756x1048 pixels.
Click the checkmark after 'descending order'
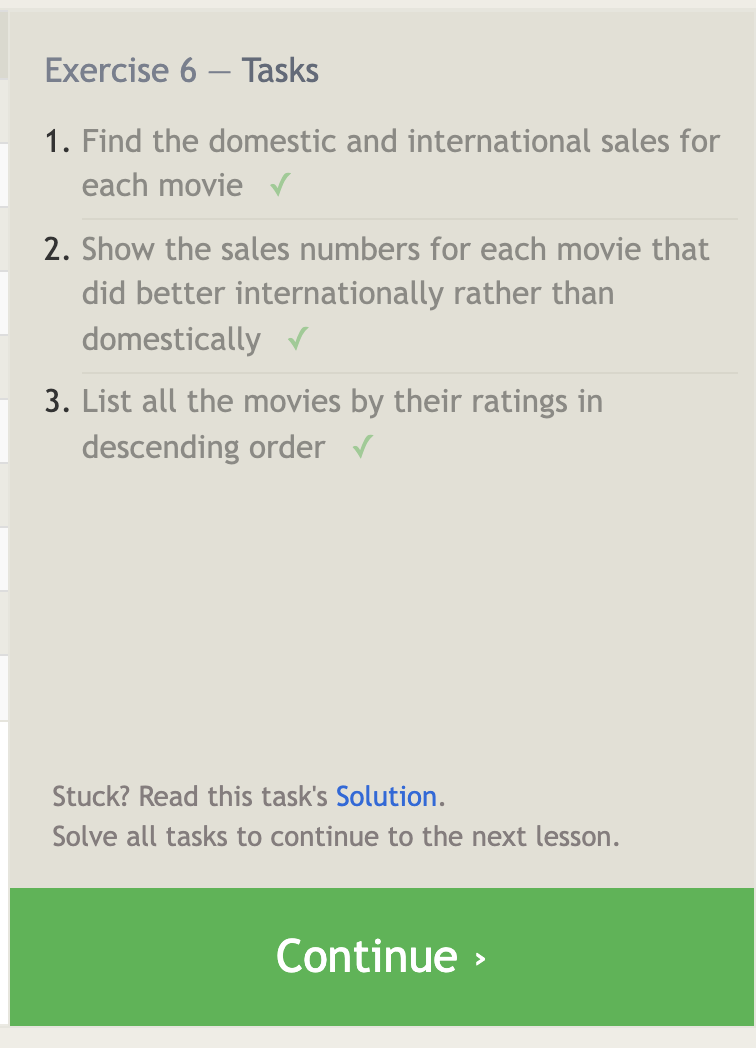tap(362, 448)
